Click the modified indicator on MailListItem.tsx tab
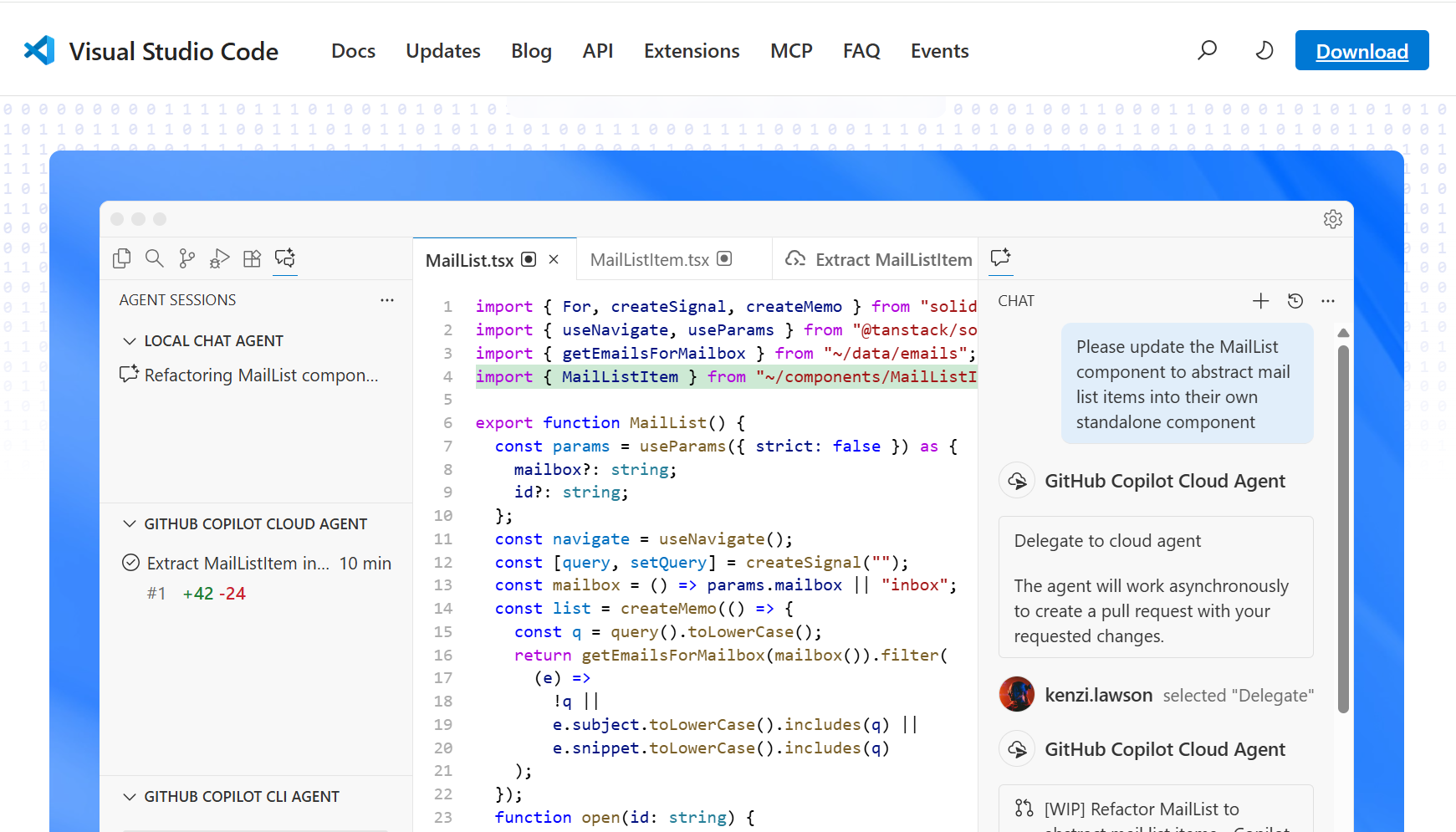The height and width of the screenshot is (832, 1456). coord(725,259)
